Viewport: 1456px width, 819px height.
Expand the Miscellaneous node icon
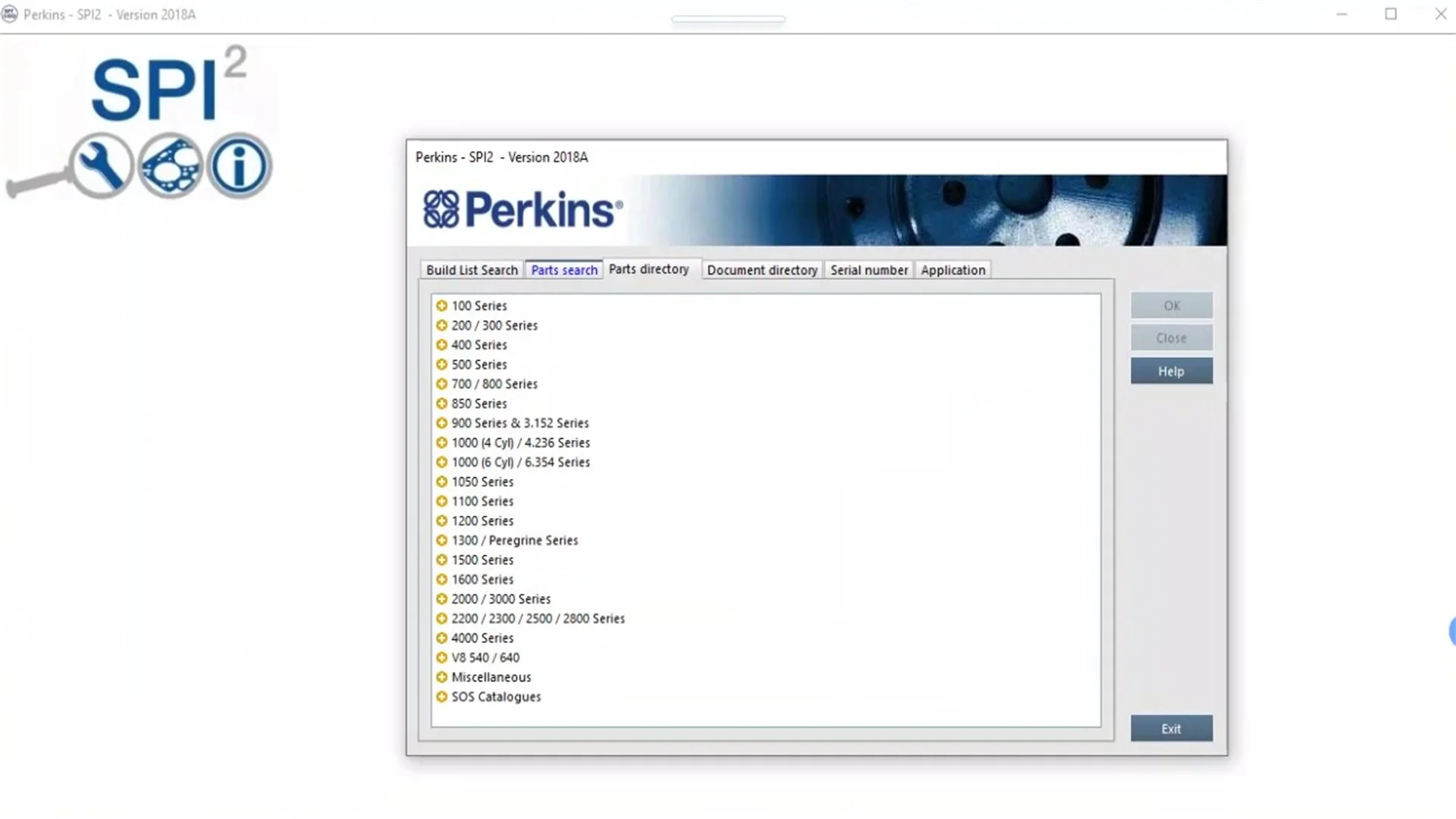point(441,677)
